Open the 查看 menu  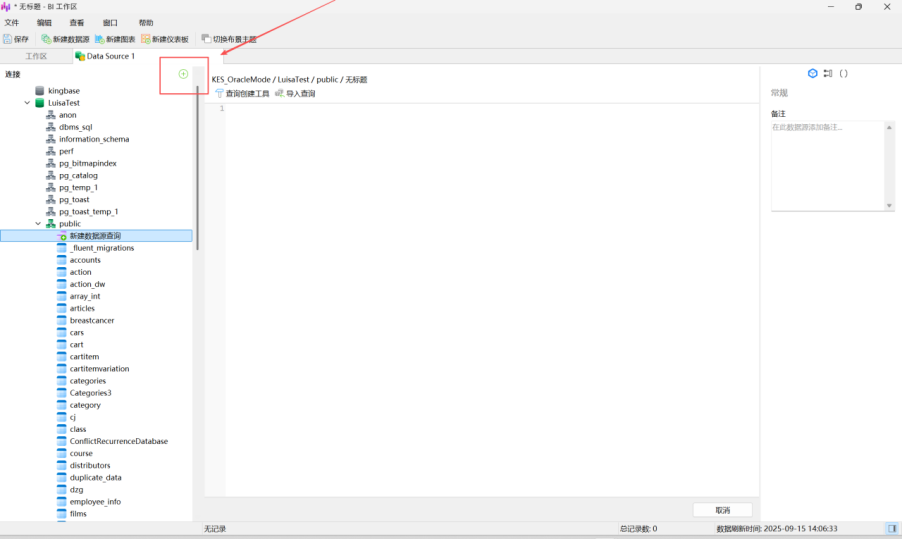pyautogui.click(x=77, y=22)
